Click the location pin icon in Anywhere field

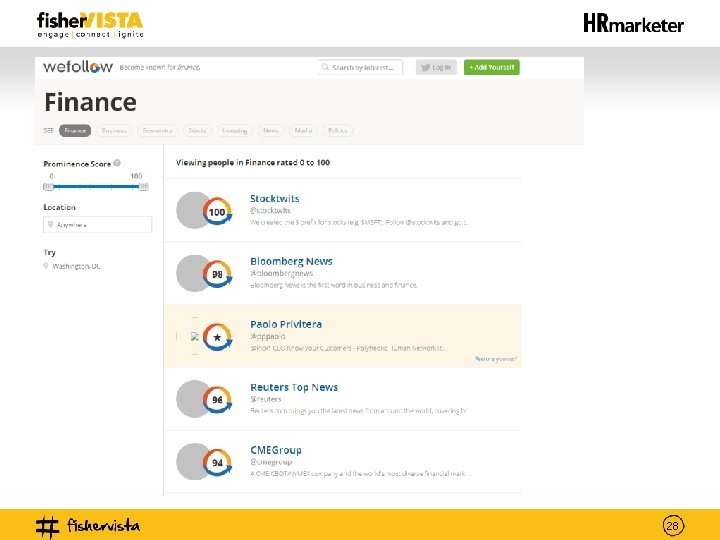coord(51,225)
